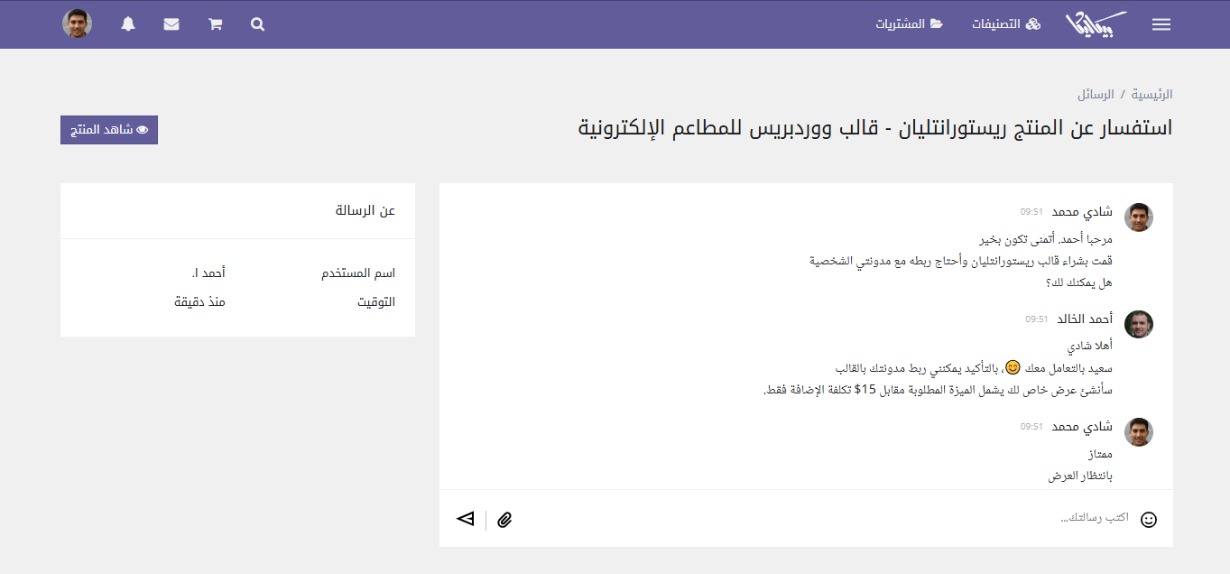The width and height of the screenshot is (1230, 574).
Task: Click the site logo in header
Action: coord(1097,24)
